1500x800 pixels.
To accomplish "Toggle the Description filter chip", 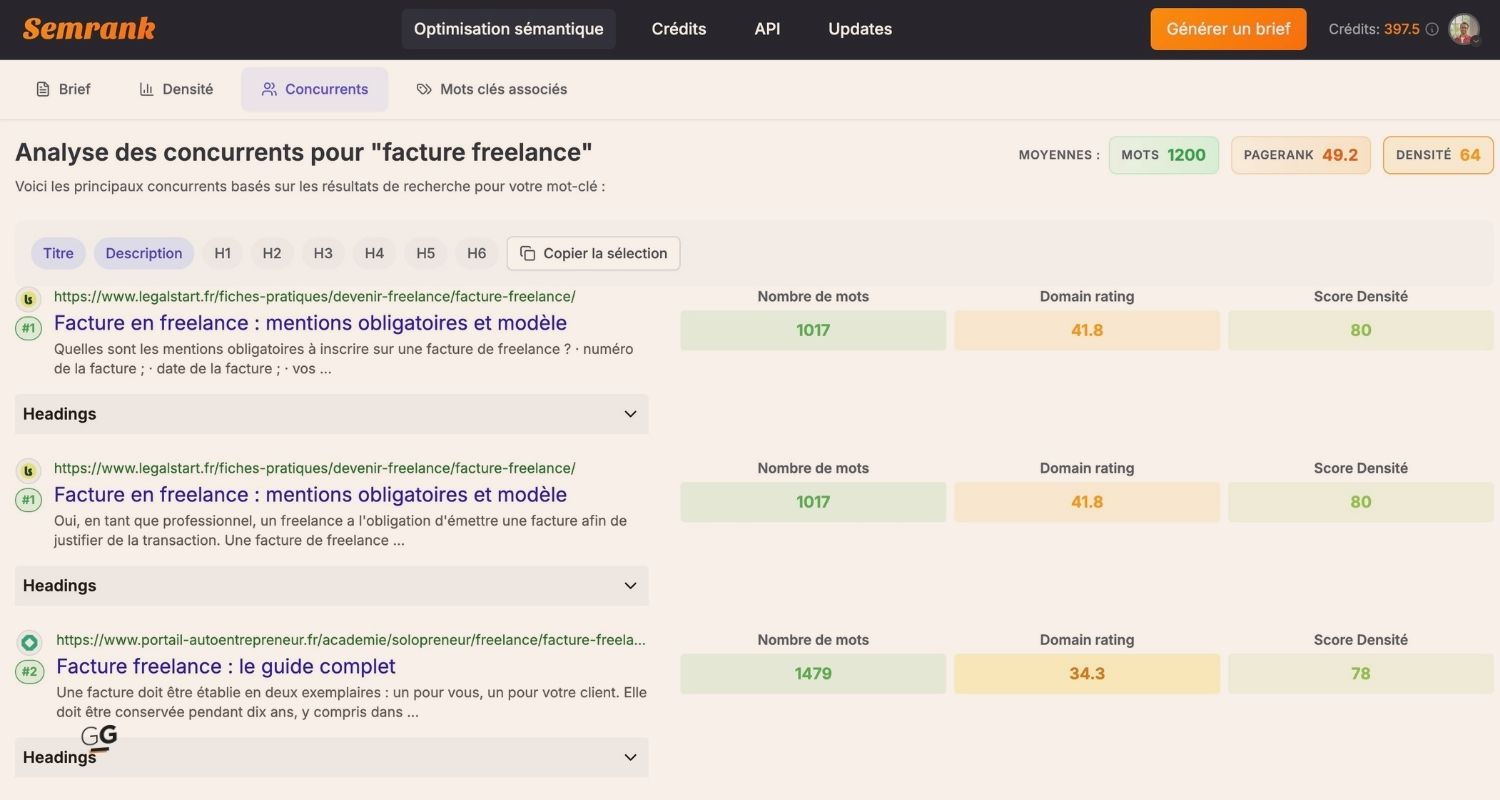I will (144, 253).
